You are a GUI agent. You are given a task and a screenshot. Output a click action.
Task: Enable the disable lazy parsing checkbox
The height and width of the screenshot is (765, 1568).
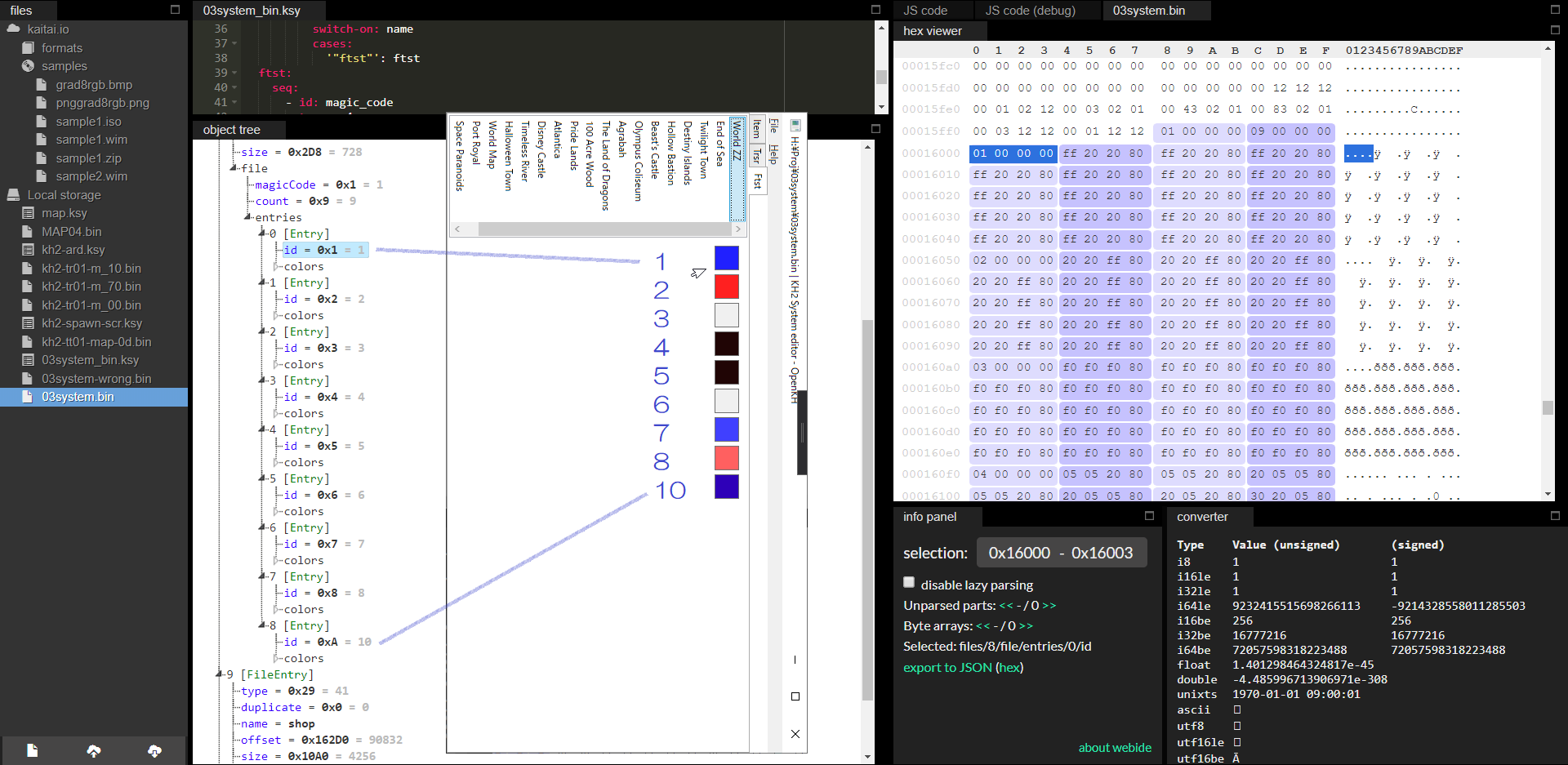[909, 582]
